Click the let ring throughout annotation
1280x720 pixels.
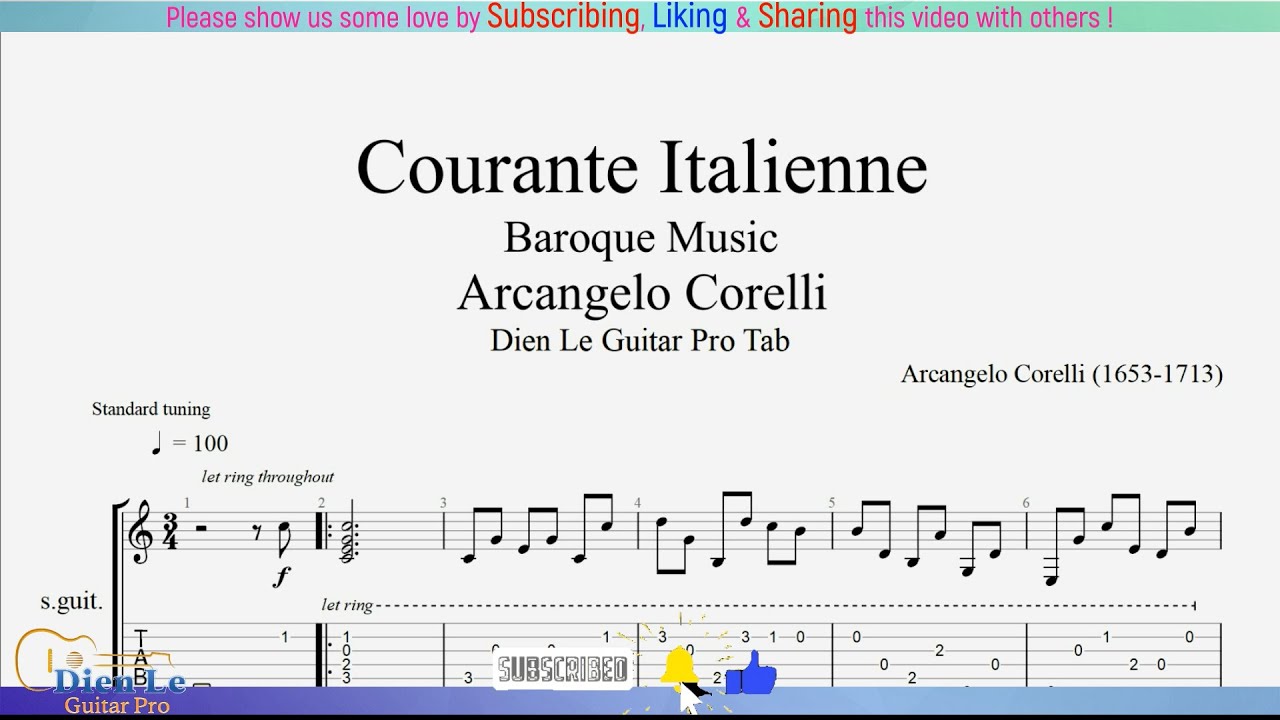click(268, 477)
